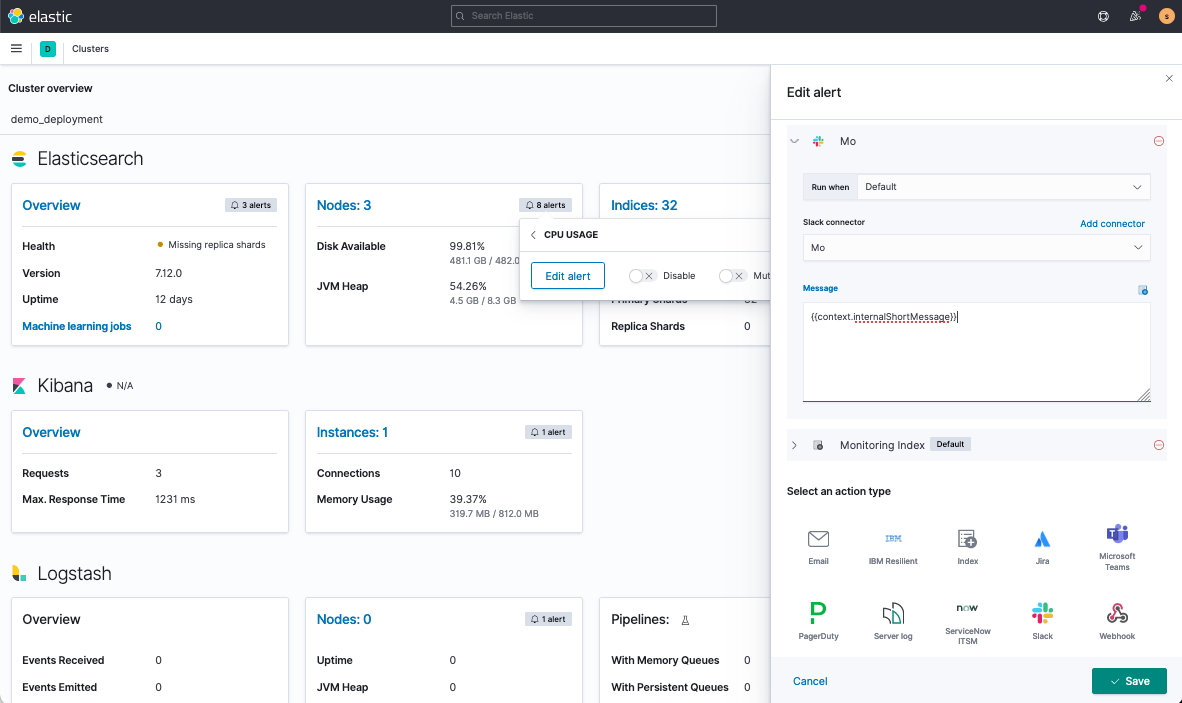Go back from CPU USAGE popover
The image size is (1182, 703).
tap(533, 235)
